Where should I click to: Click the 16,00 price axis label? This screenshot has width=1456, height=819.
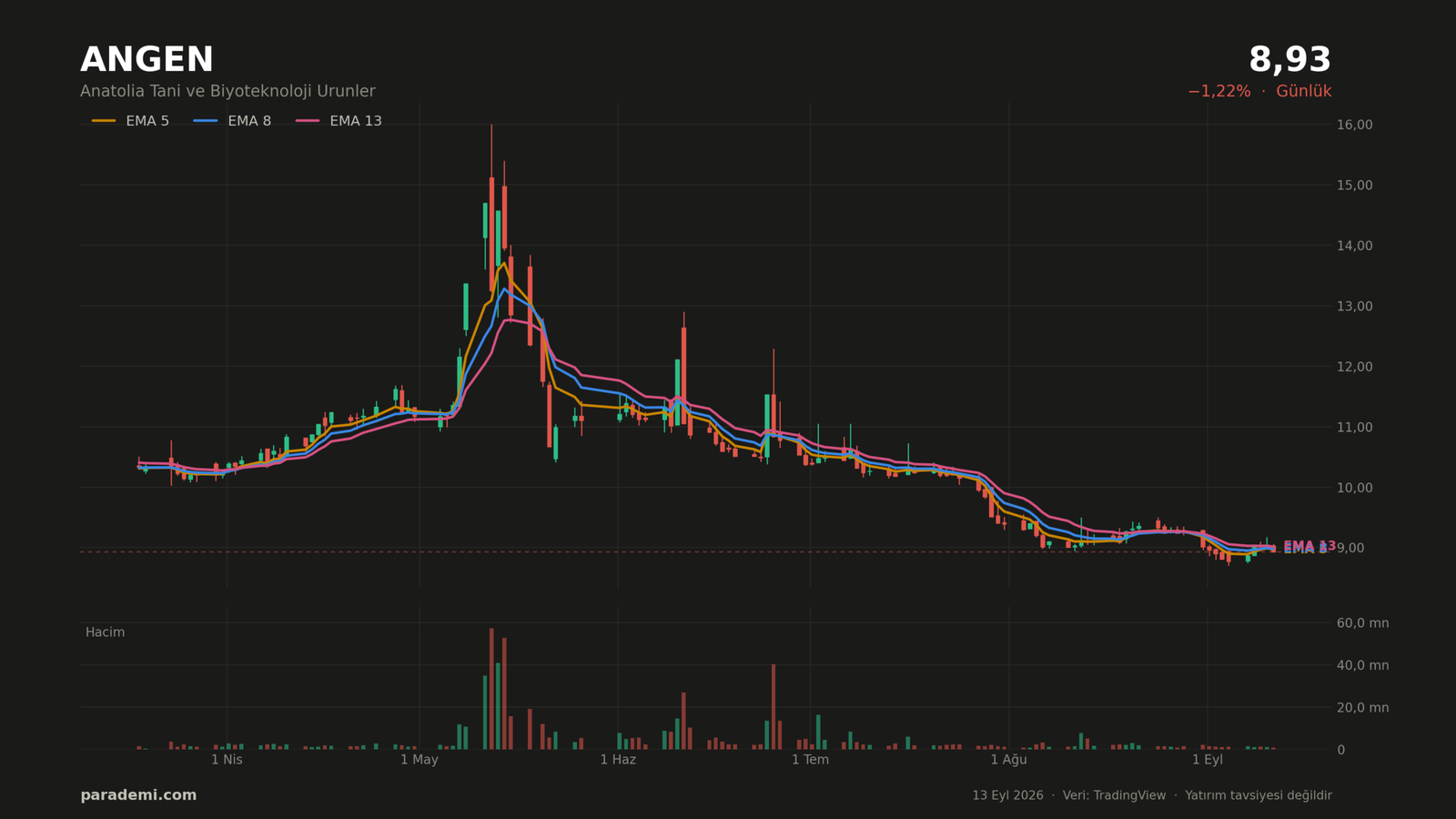pyautogui.click(x=1354, y=125)
